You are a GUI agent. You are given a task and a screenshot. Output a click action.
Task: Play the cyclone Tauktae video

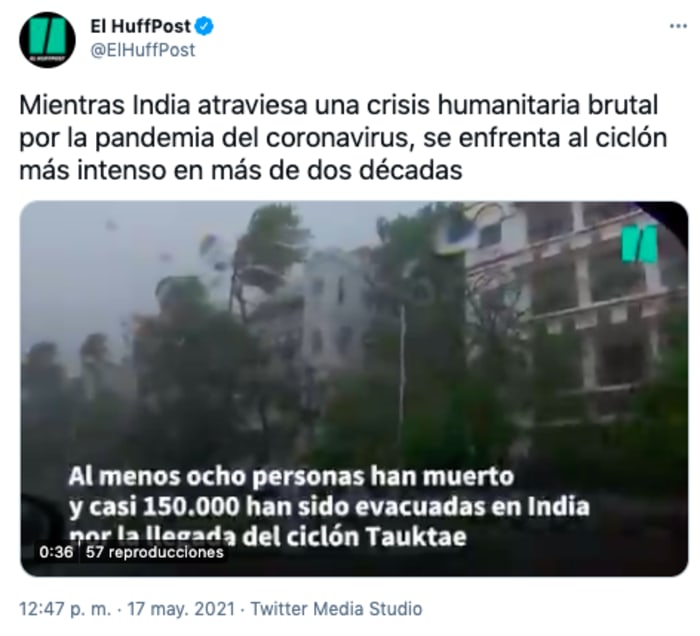(354, 389)
